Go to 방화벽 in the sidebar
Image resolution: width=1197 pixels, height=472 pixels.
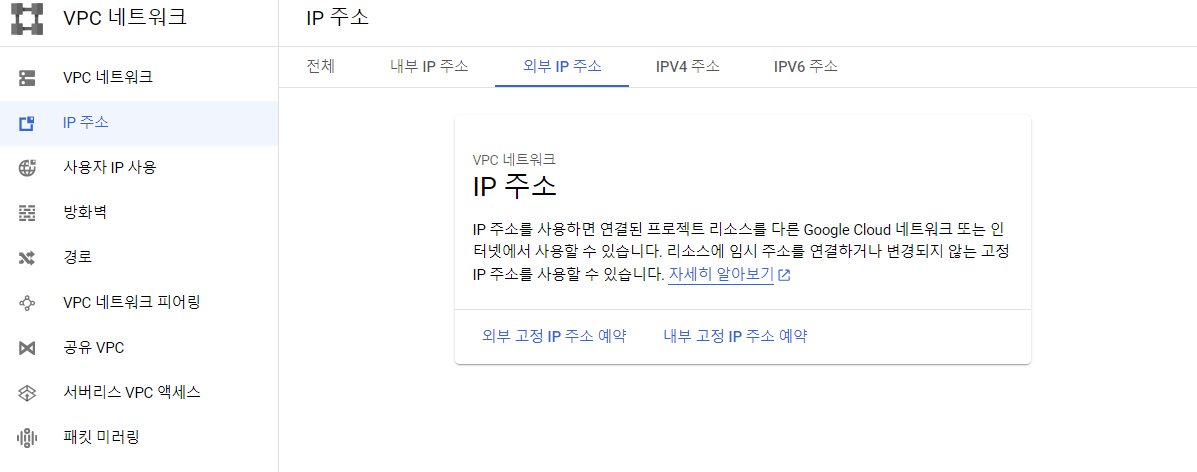[139, 213]
